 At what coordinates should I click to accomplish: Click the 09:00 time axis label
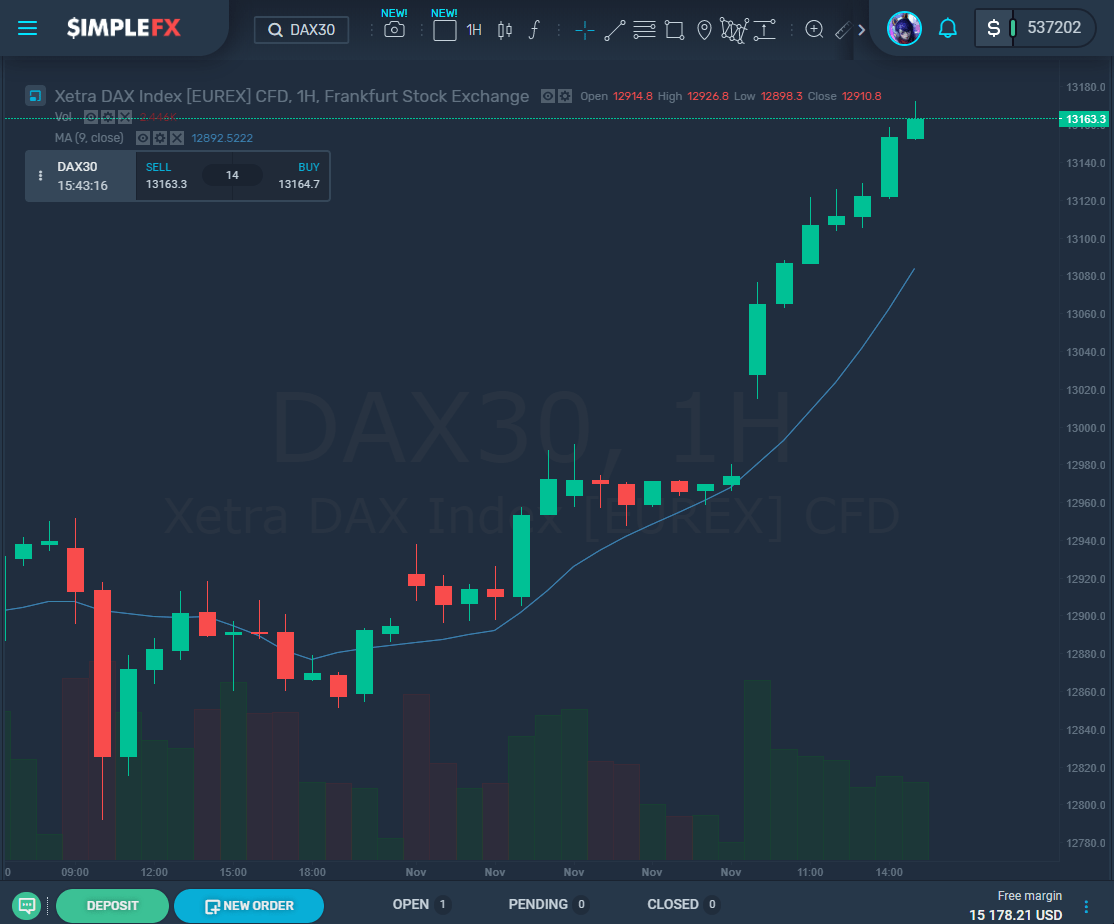(75, 872)
